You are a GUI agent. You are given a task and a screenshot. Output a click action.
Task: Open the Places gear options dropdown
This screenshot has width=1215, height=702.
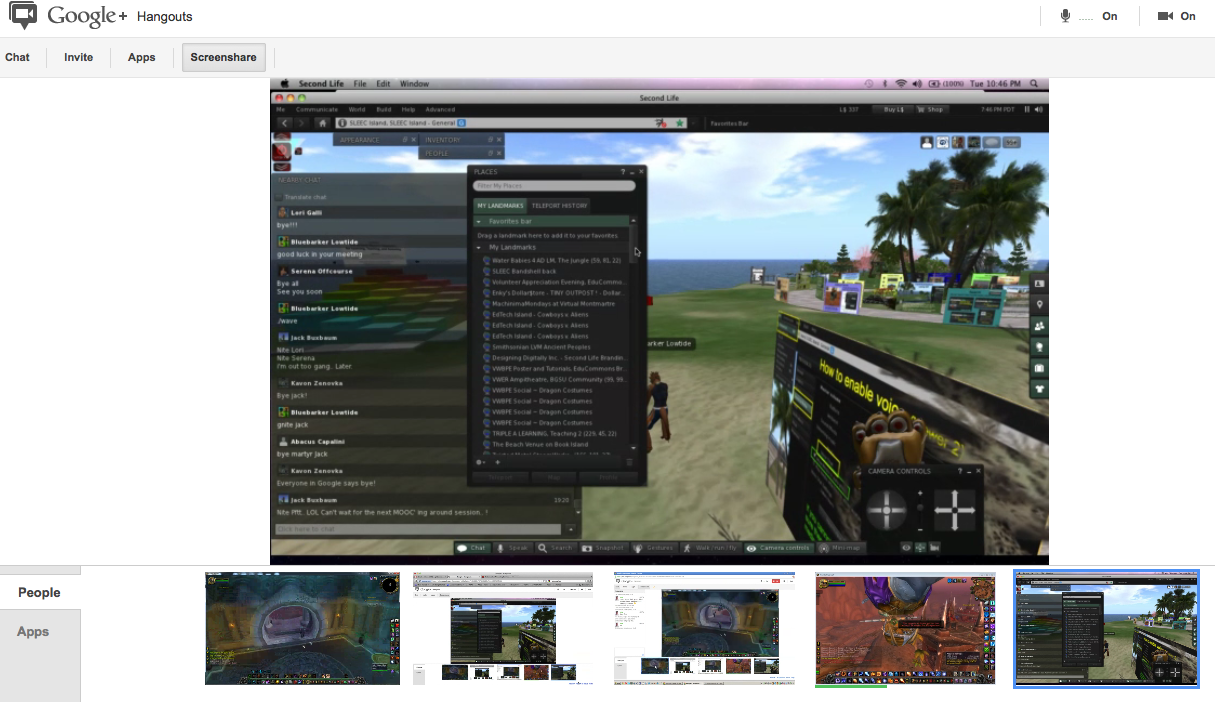click(481, 462)
